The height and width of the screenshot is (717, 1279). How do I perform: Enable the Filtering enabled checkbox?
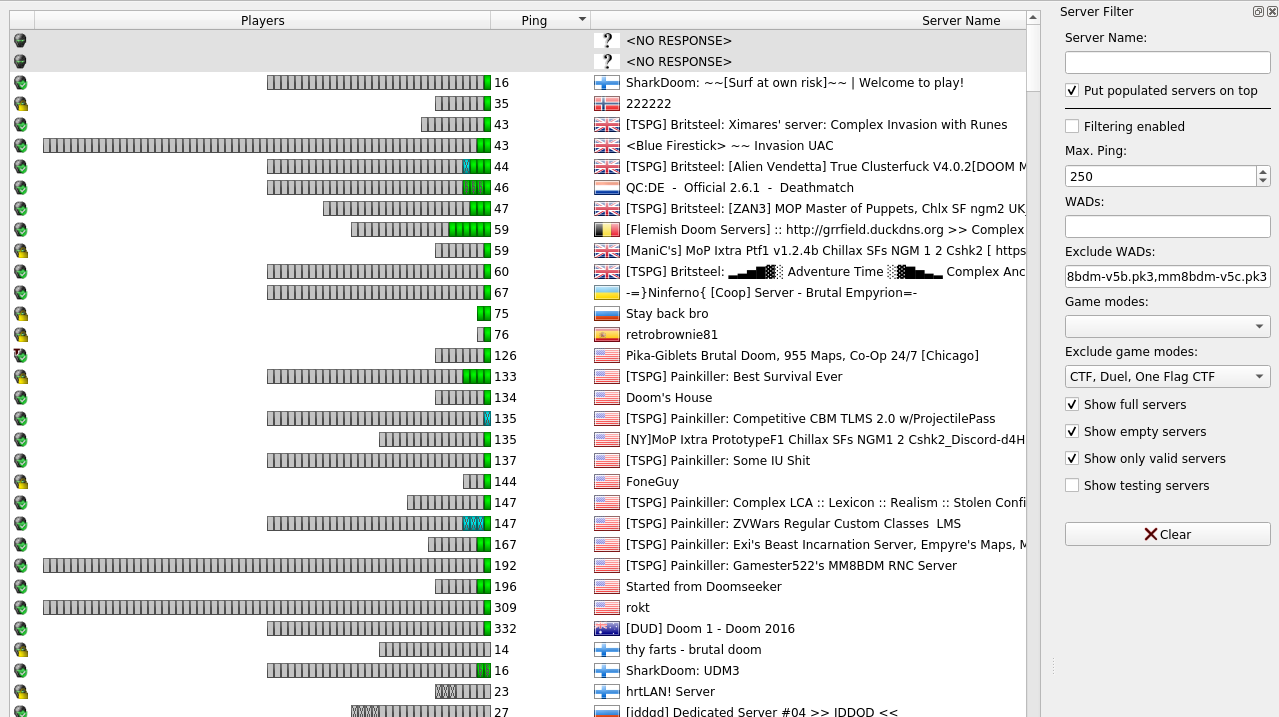pos(1072,126)
